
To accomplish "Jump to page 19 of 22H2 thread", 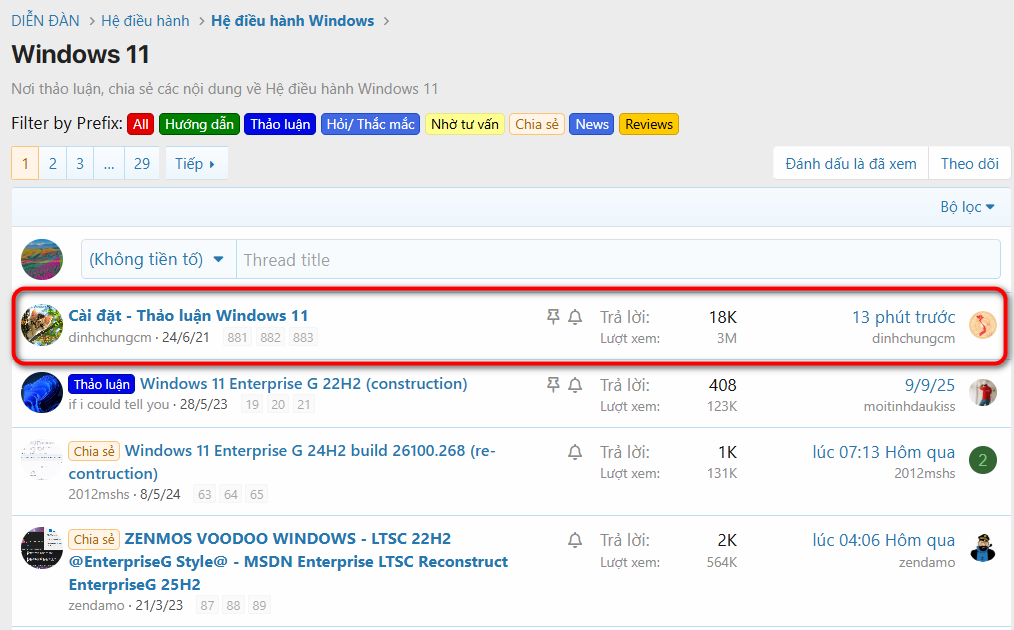I will click(252, 405).
